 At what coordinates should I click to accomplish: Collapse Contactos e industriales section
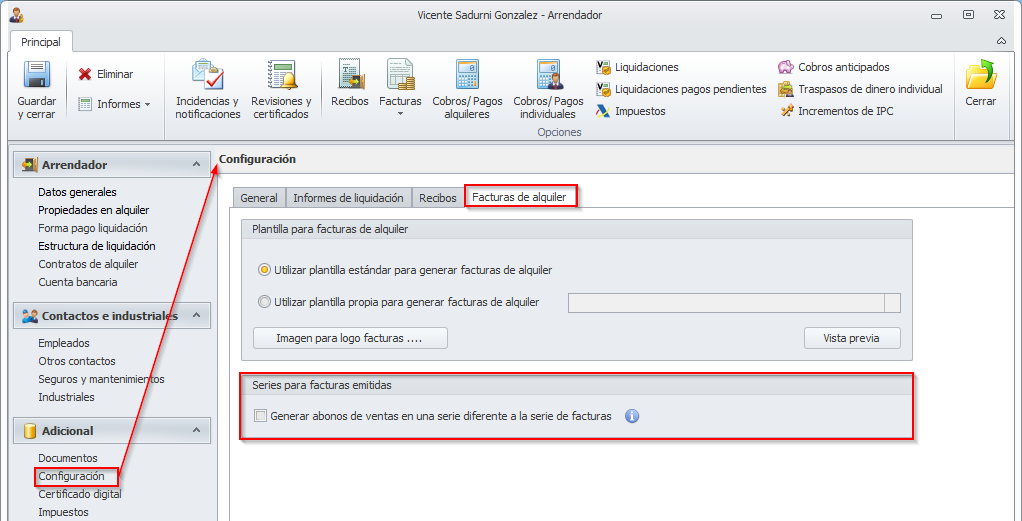coord(196,316)
